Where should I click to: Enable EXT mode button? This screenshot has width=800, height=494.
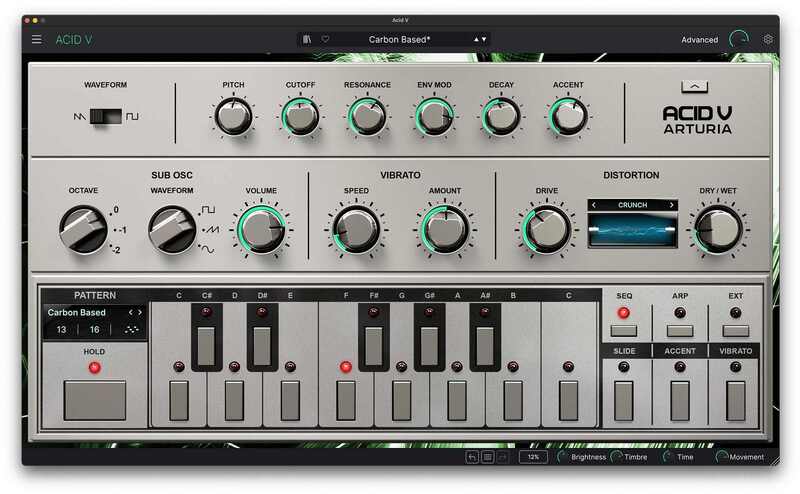(x=736, y=331)
